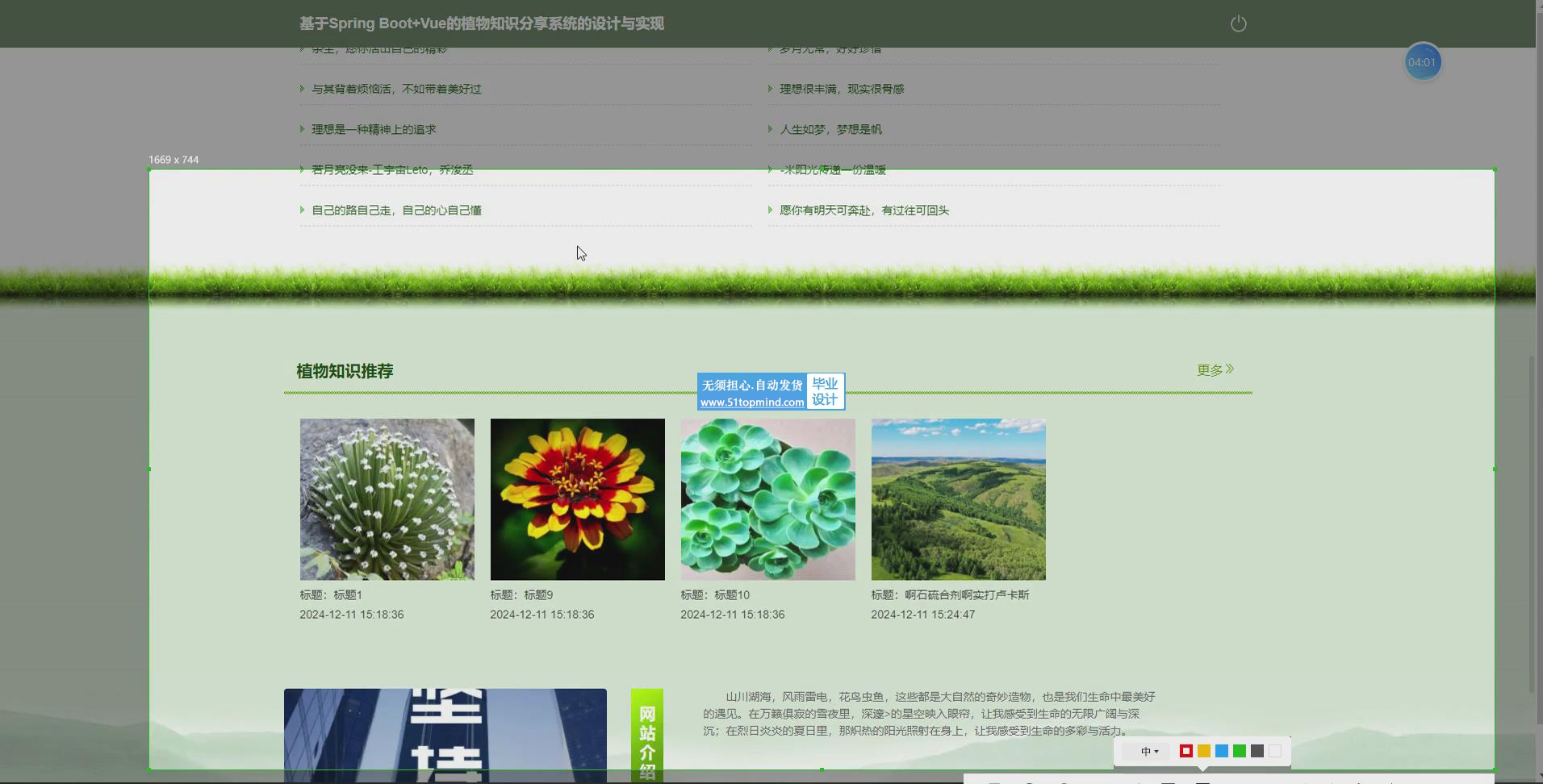
Task: Pick the dark gray annotation color swatch
Action: pyautogui.click(x=1257, y=752)
